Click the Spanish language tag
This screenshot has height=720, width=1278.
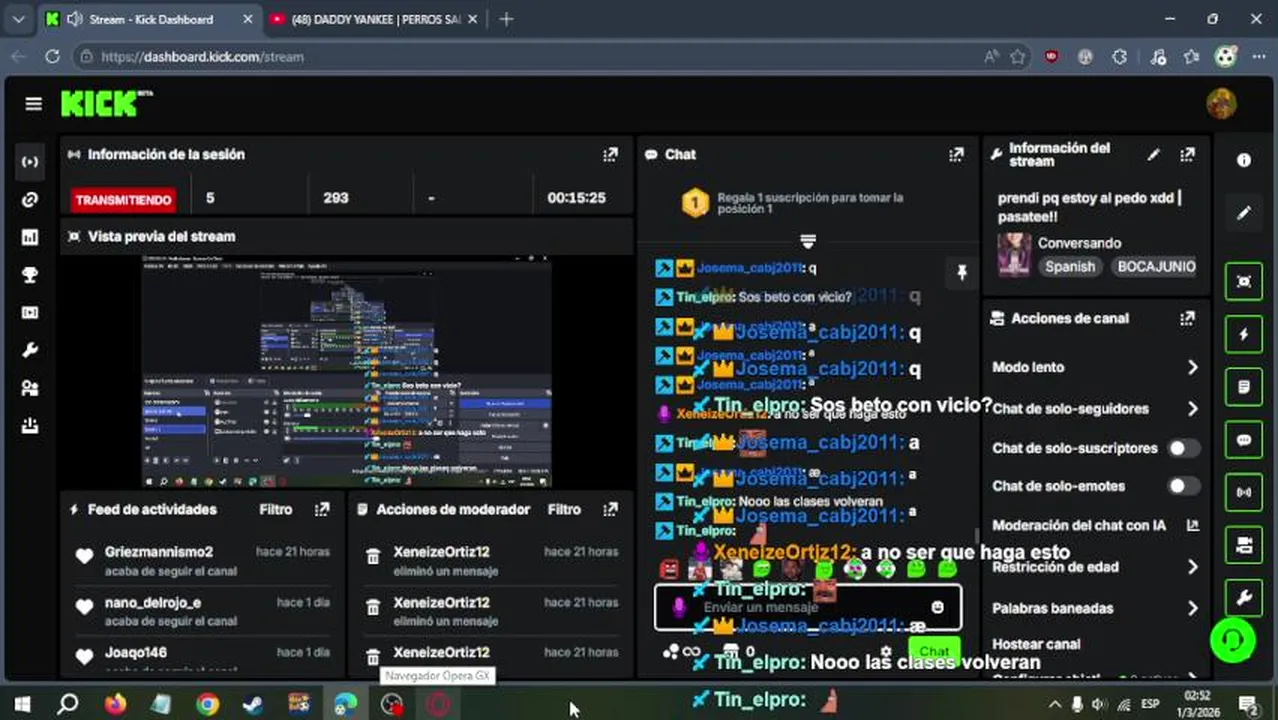(x=1070, y=267)
